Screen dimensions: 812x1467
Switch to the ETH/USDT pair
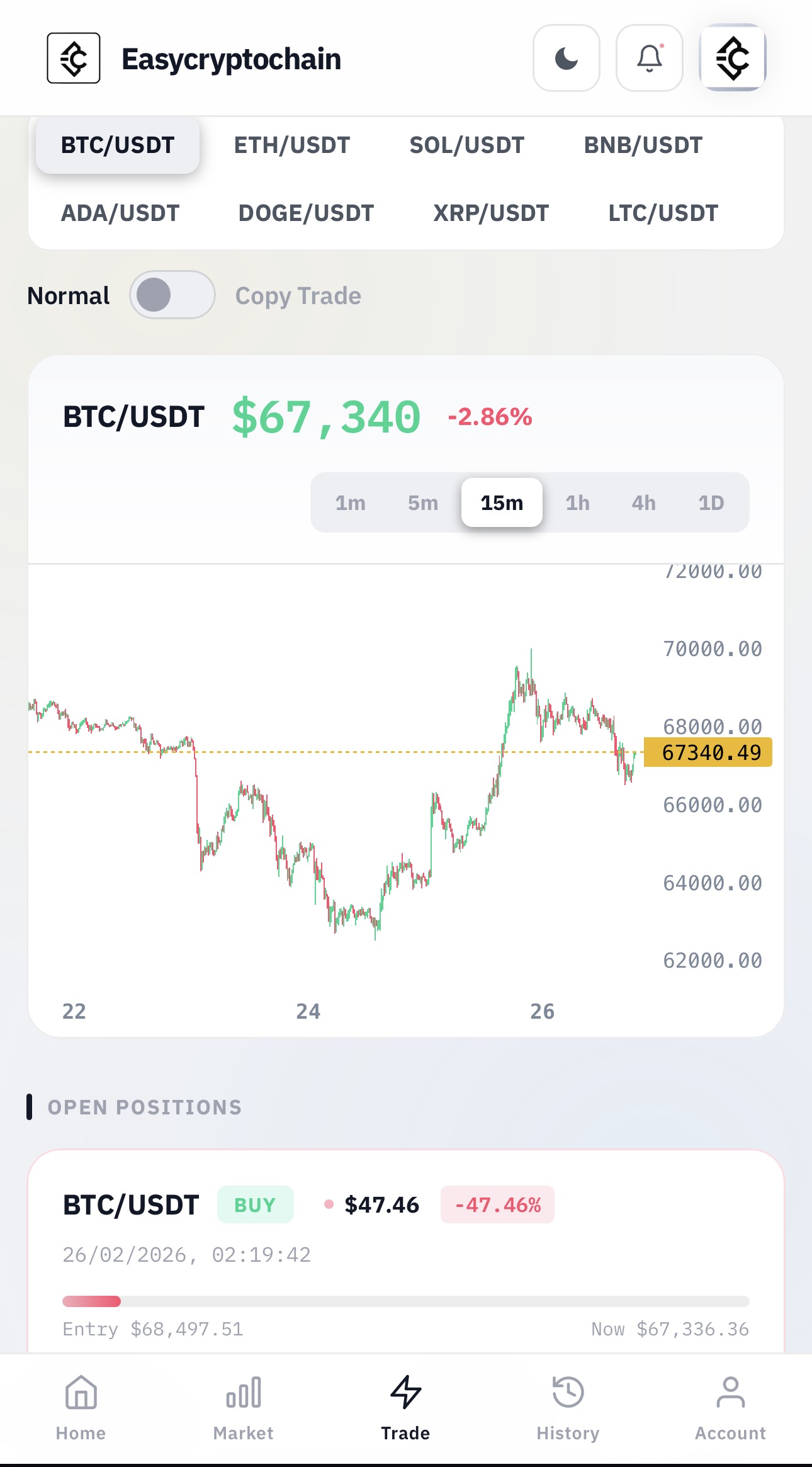tap(292, 145)
